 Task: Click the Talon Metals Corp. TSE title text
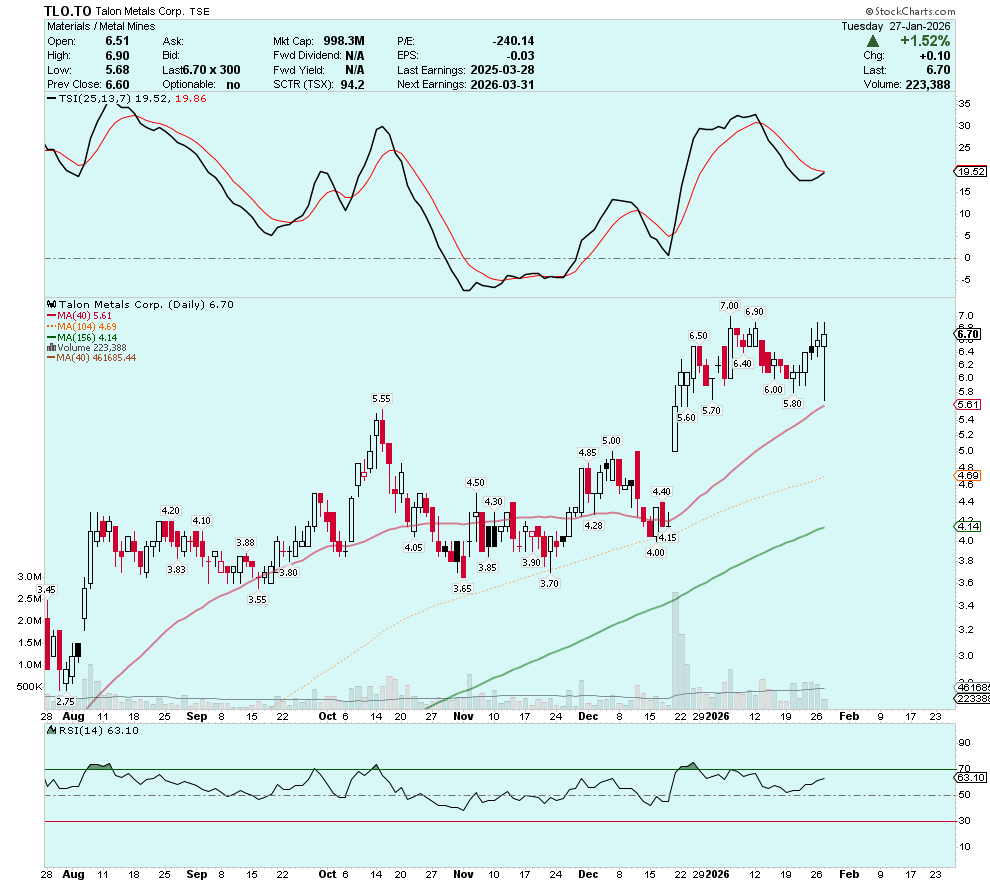pyautogui.click(x=153, y=11)
